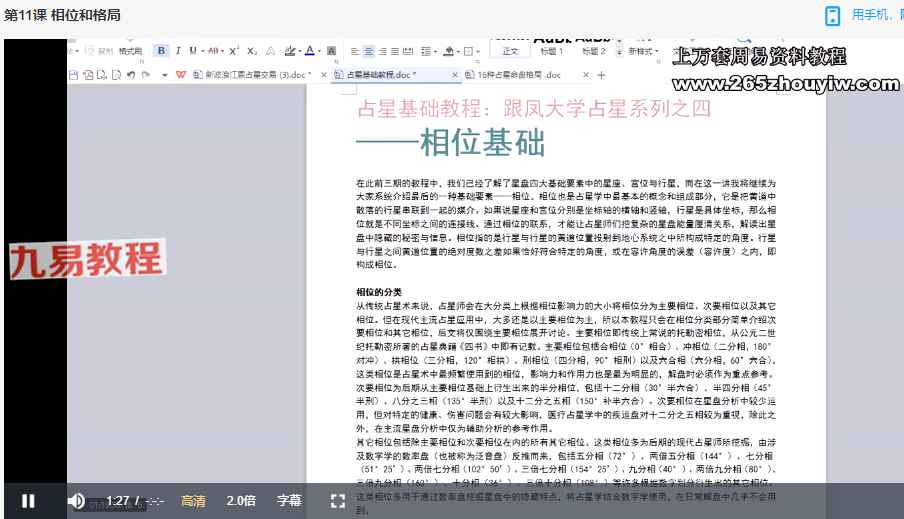Screen dimensions: 904x519
Task: Open a new document tab with plus
Action: (601, 75)
